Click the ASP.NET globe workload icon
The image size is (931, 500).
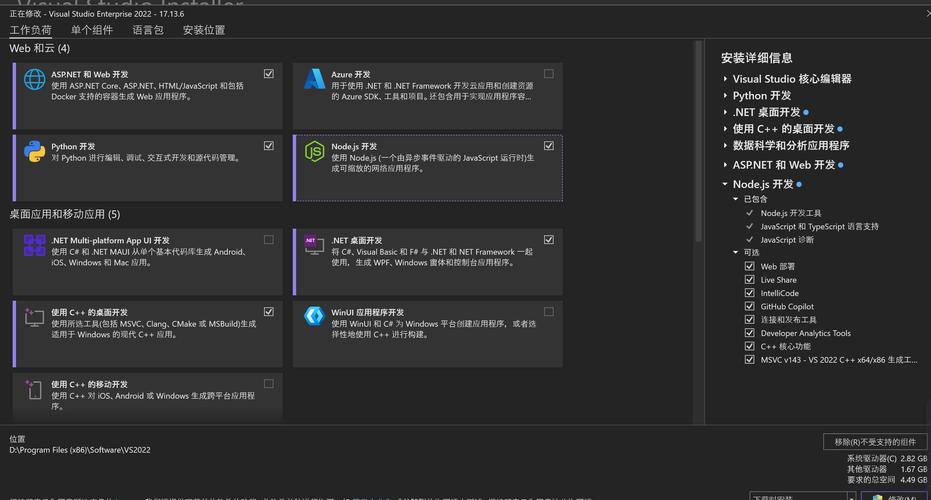coord(34,79)
